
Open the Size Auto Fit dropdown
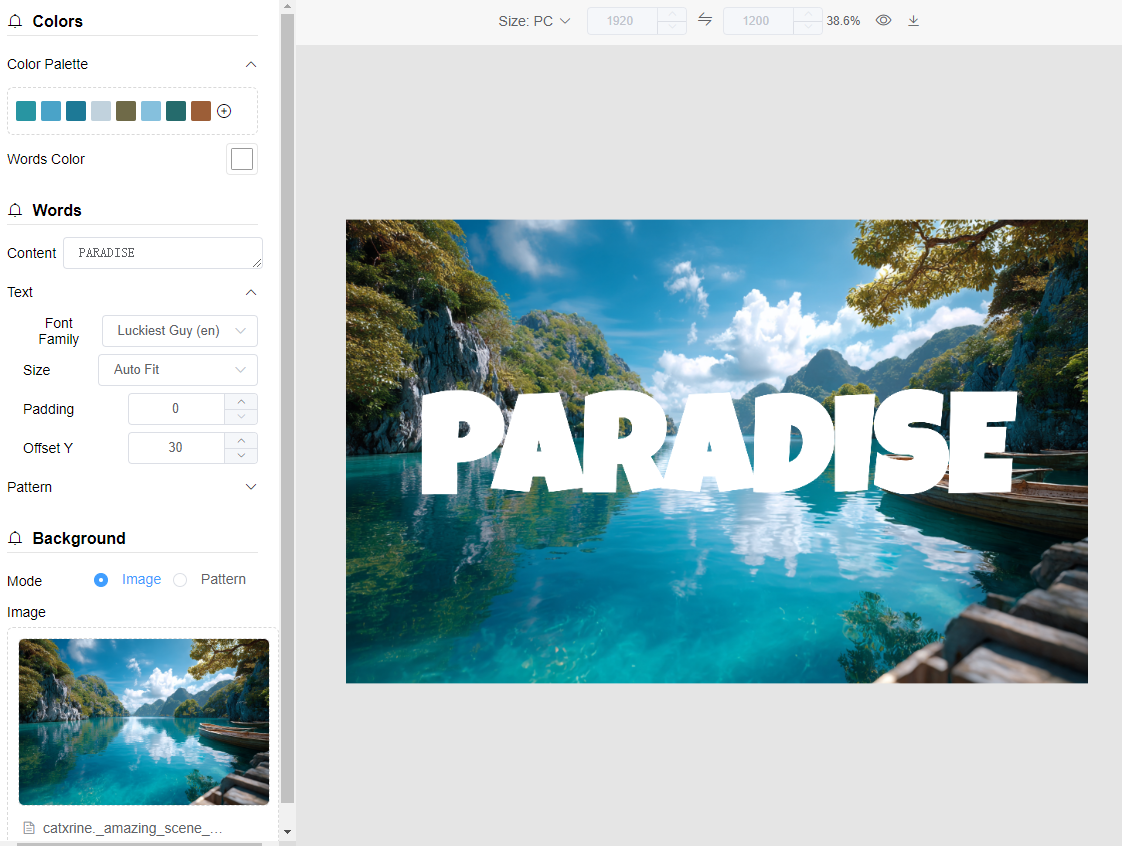click(177, 370)
